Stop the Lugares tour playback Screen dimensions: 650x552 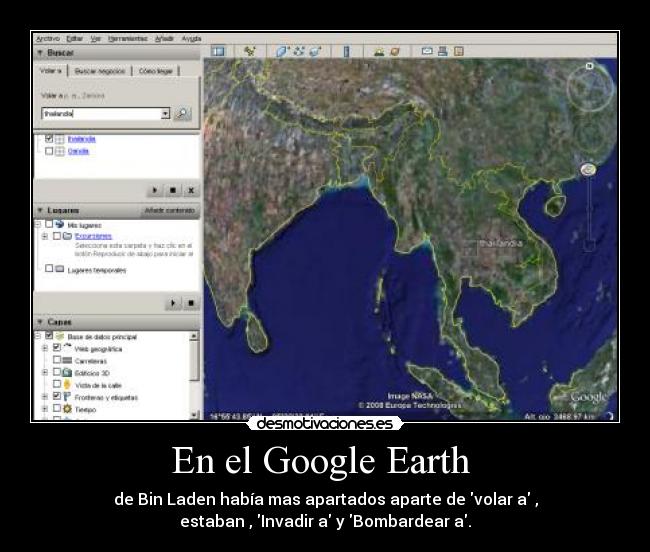[x=191, y=303]
